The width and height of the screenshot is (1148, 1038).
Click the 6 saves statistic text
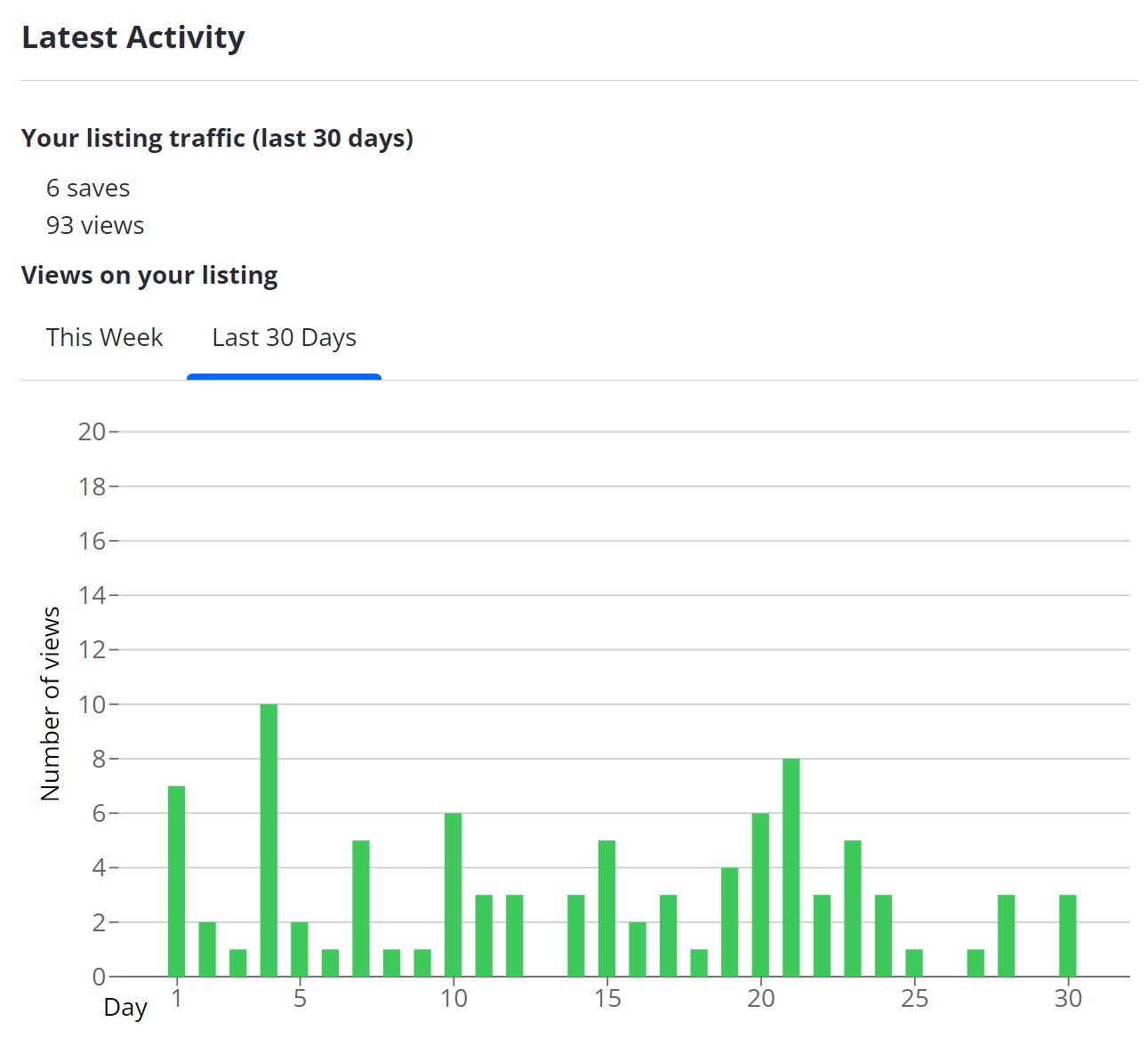click(88, 189)
